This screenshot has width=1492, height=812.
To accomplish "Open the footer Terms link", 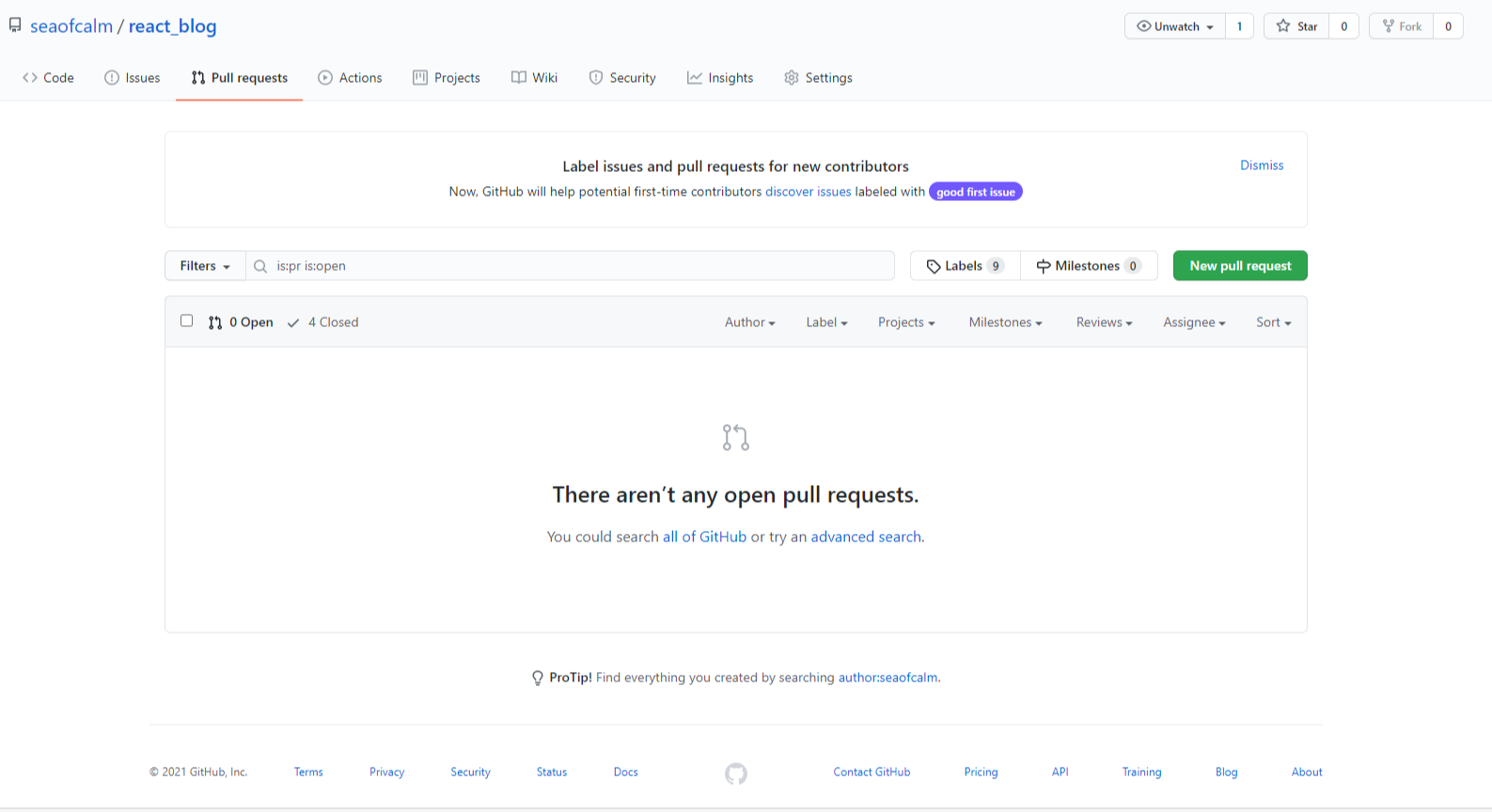I will (308, 773).
